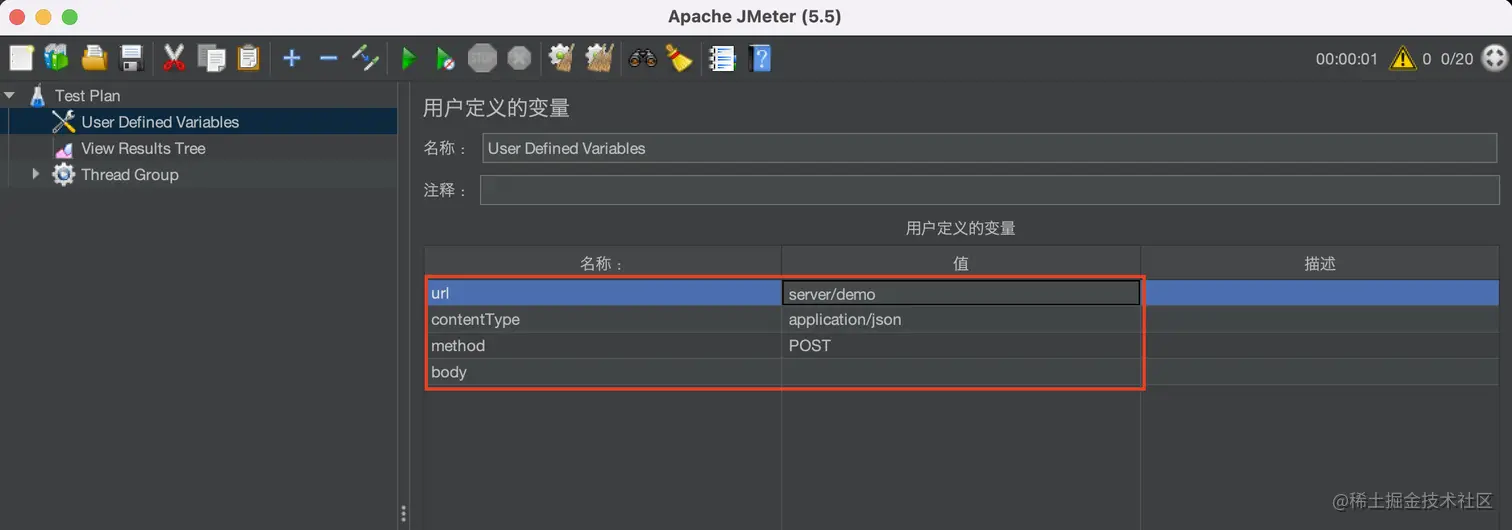Viewport: 1512px width, 530px height.
Task: Select the method variable name cell
Action: [x=604, y=346]
